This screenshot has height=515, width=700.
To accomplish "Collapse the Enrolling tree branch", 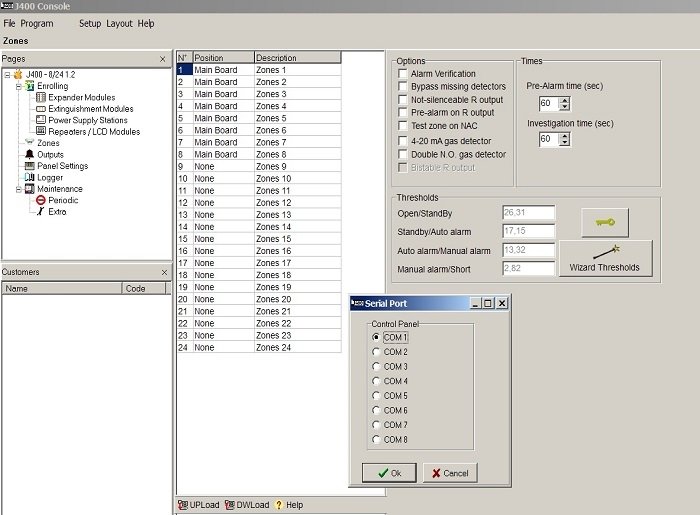I will click(19, 86).
